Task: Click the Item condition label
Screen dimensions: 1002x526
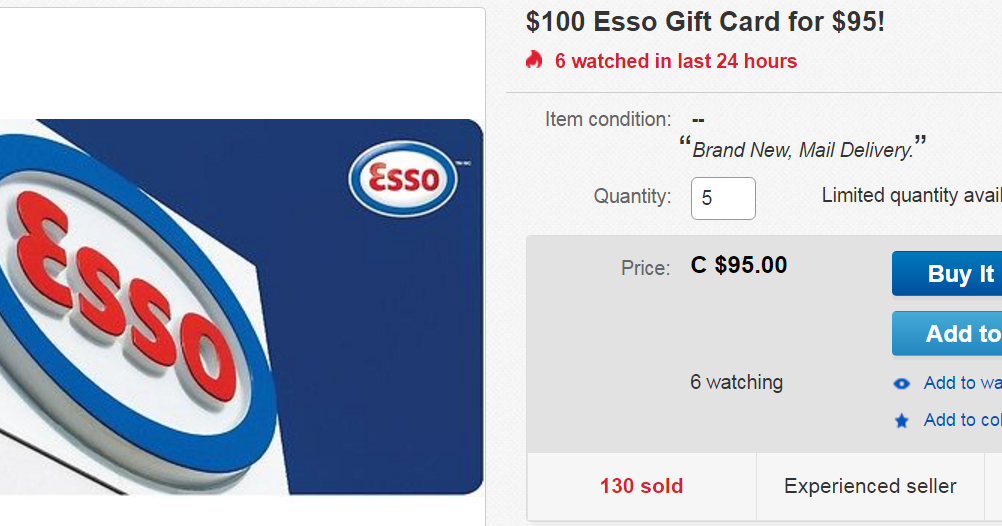Action: click(608, 119)
